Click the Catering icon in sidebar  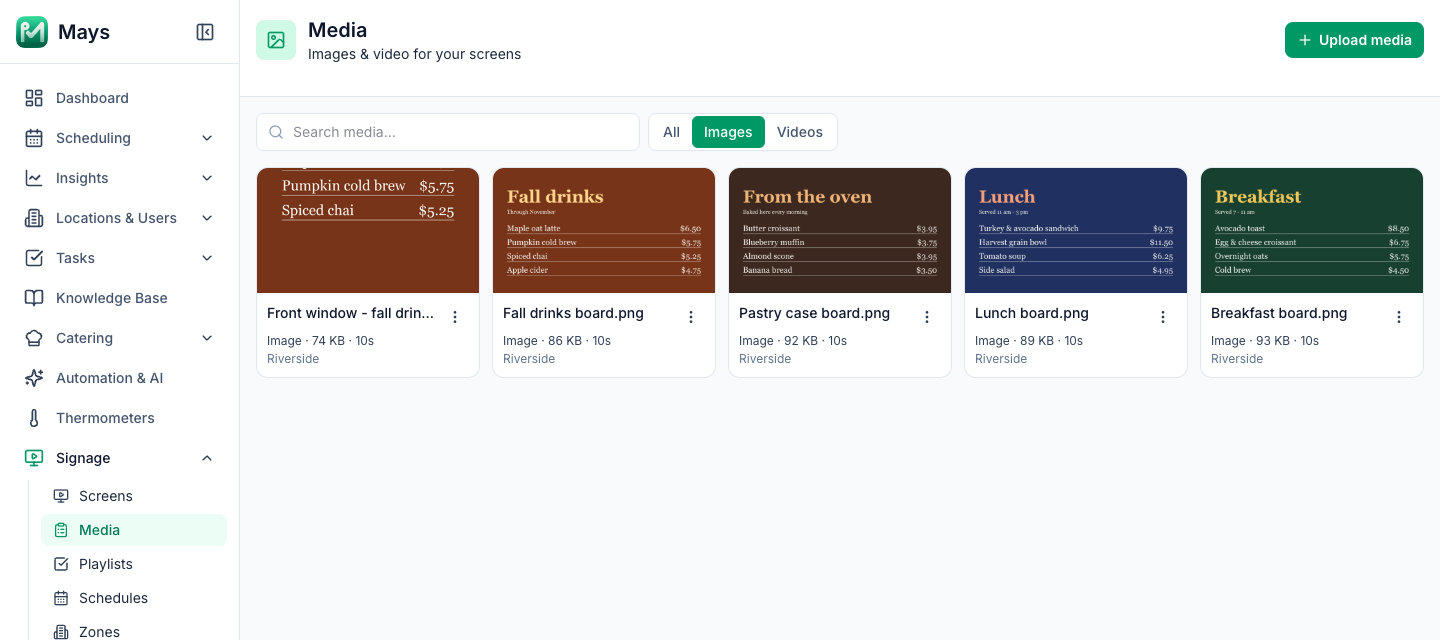click(34, 338)
